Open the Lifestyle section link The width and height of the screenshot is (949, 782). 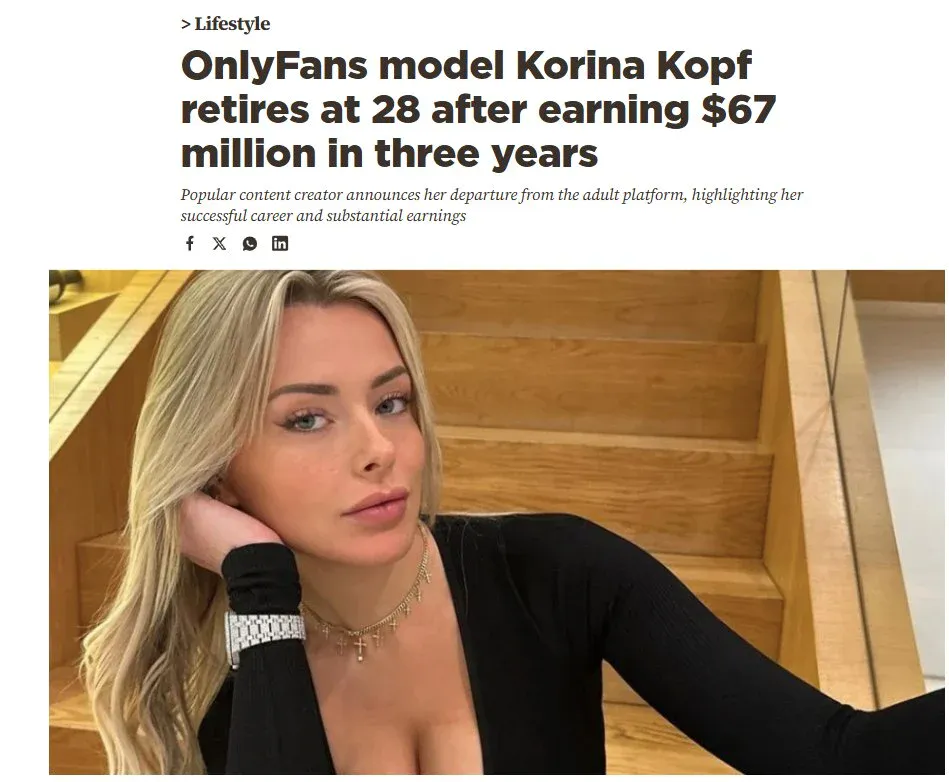pos(232,24)
